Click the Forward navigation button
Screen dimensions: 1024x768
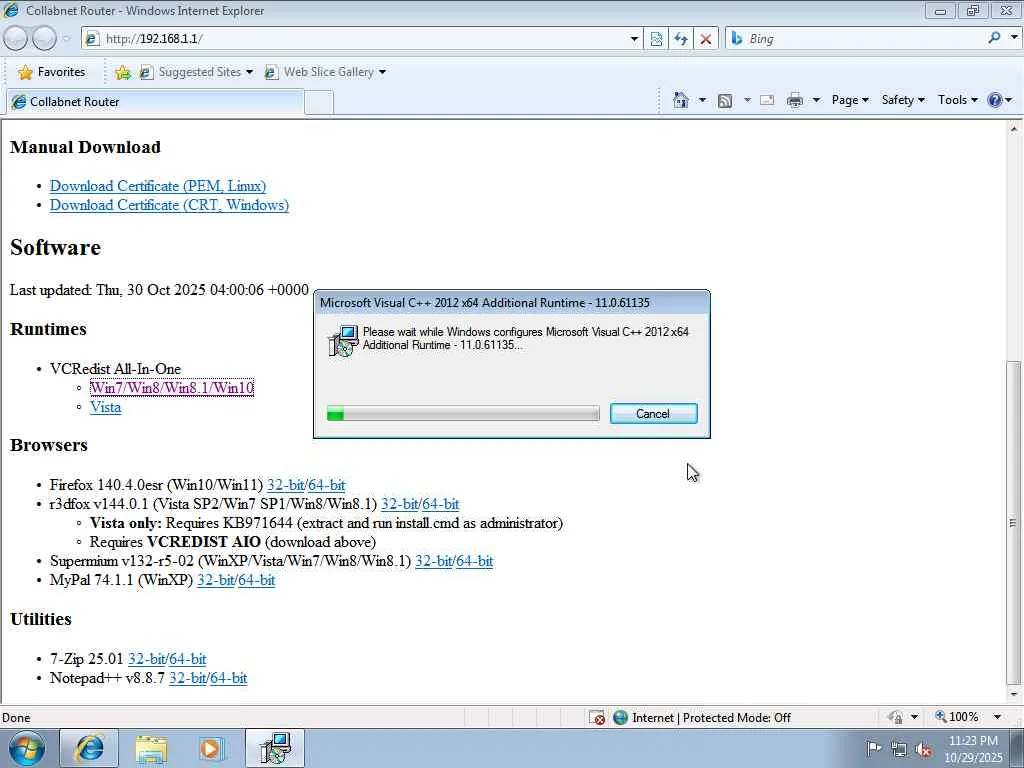click(x=44, y=39)
